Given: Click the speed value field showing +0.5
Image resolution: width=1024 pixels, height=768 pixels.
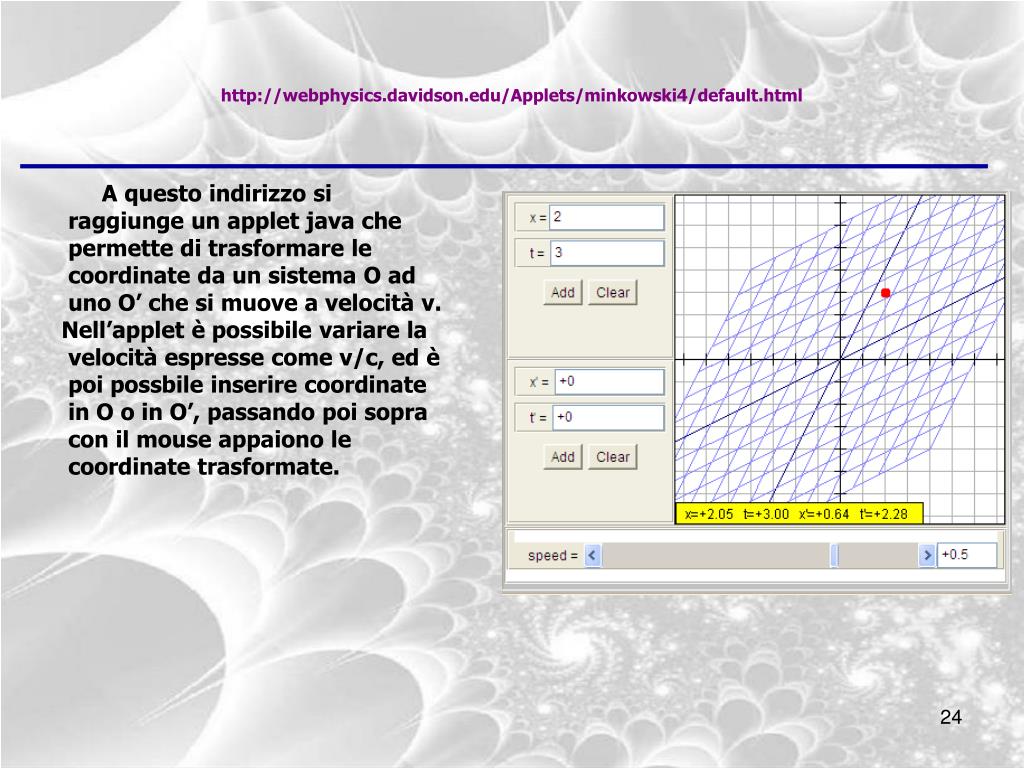Looking at the screenshot, I should (967, 555).
